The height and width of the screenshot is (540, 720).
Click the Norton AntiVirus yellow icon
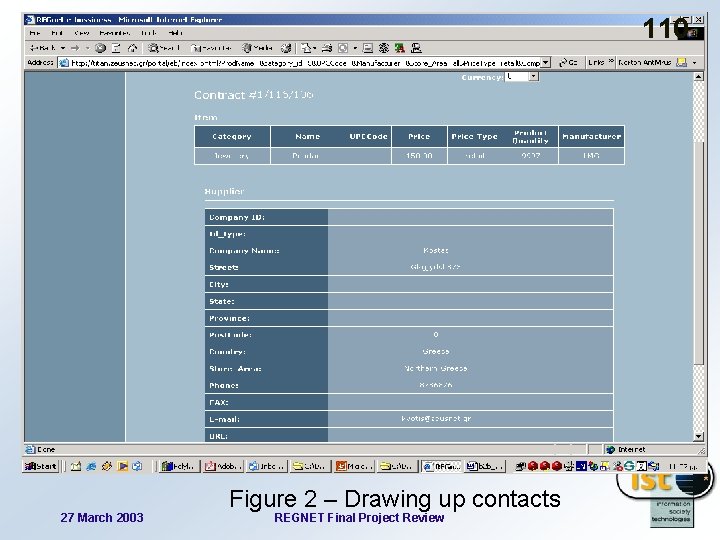click(682, 62)
